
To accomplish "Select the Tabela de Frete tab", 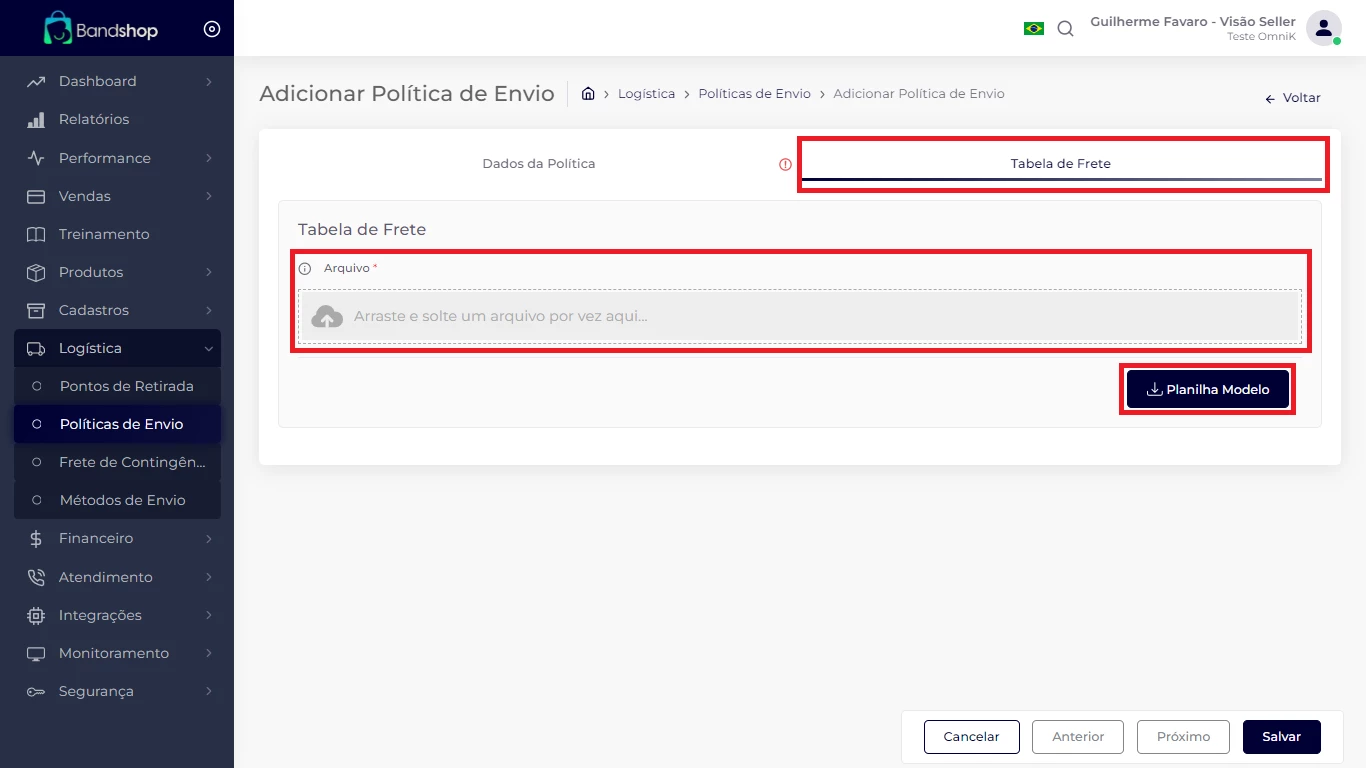I will pyautogui.click(x=1060, y=164).
